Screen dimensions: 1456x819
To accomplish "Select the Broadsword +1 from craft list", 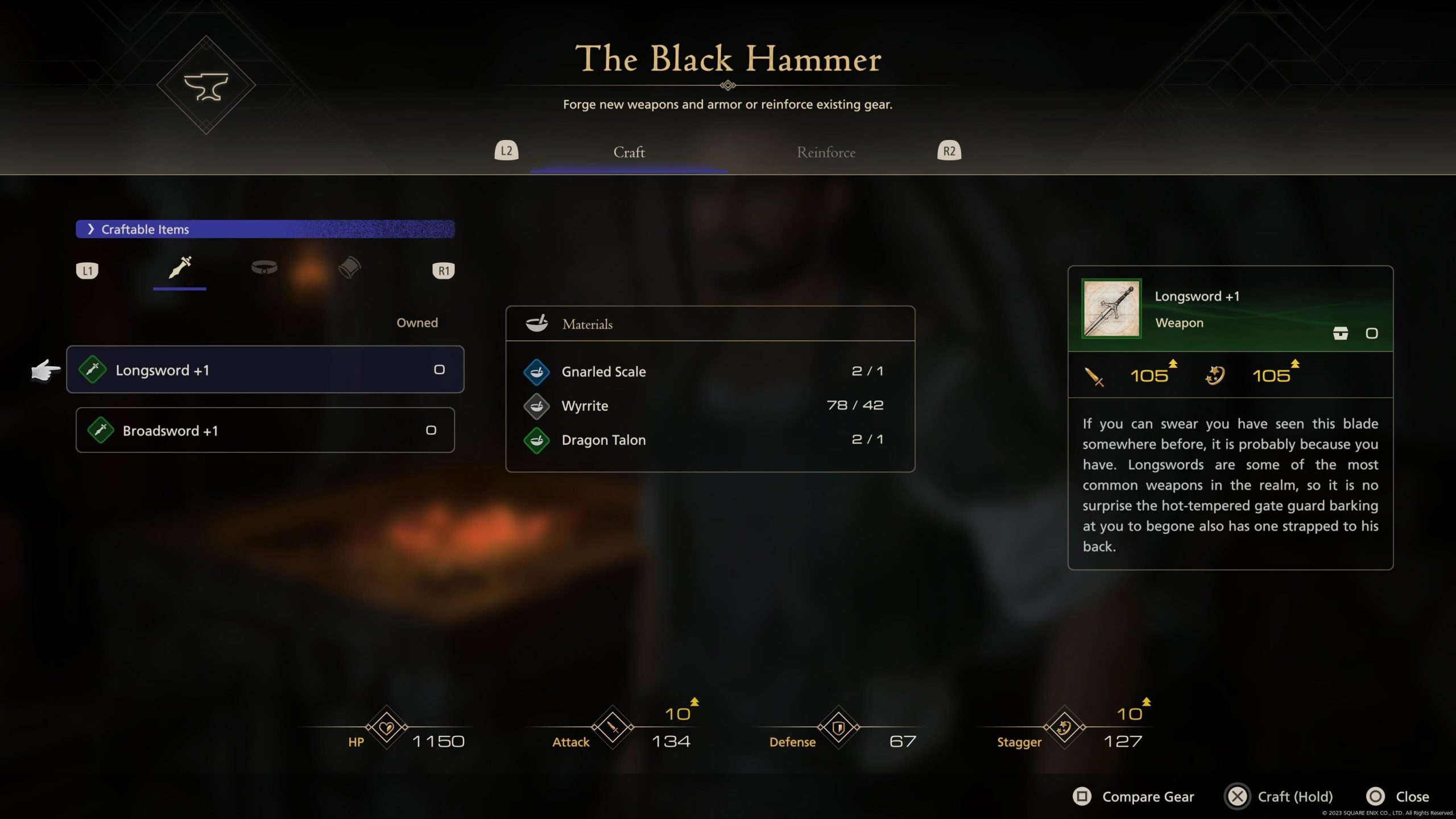I will tap(264, 430).
